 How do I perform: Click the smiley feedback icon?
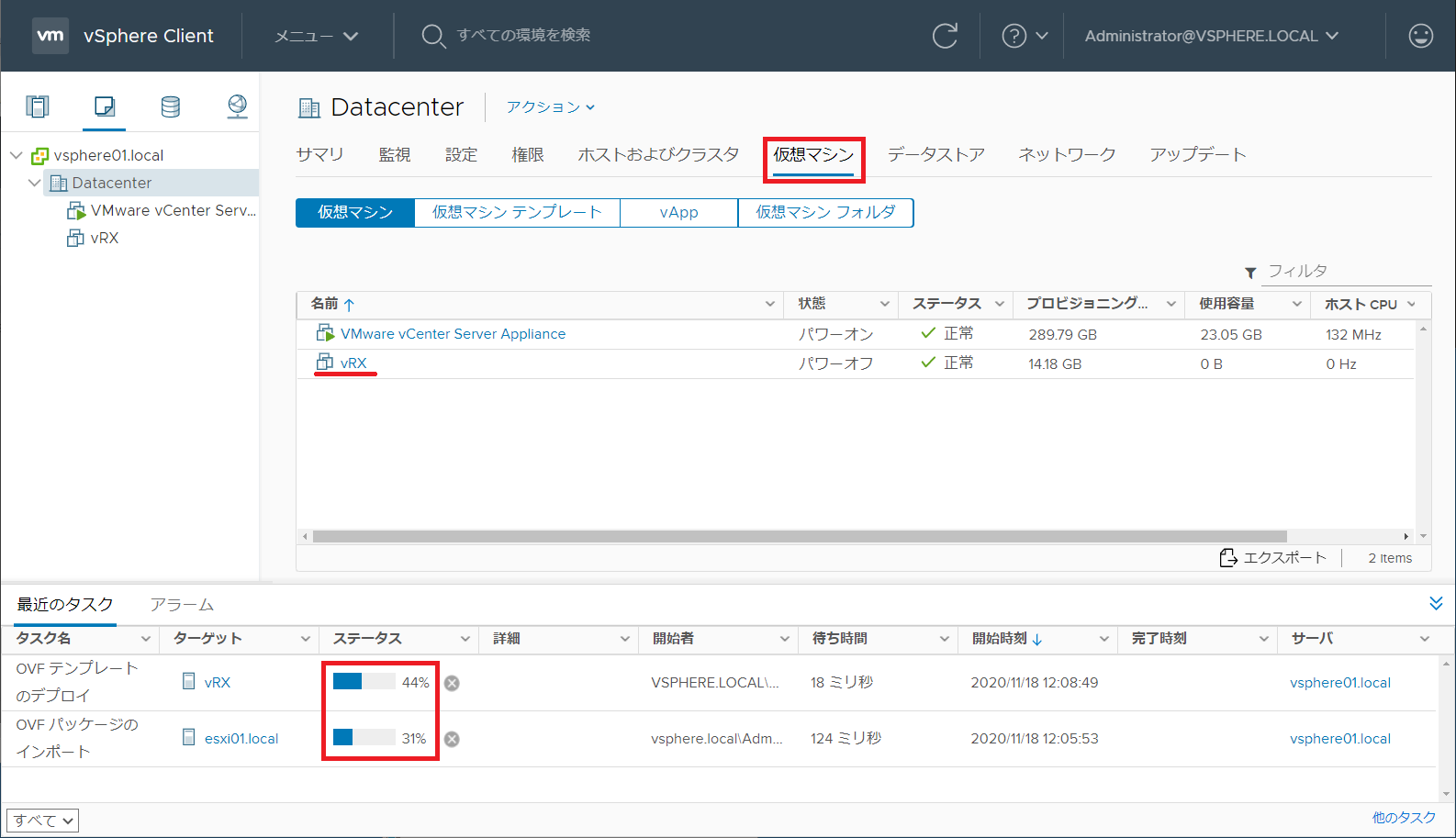[x=1420, y=36]
